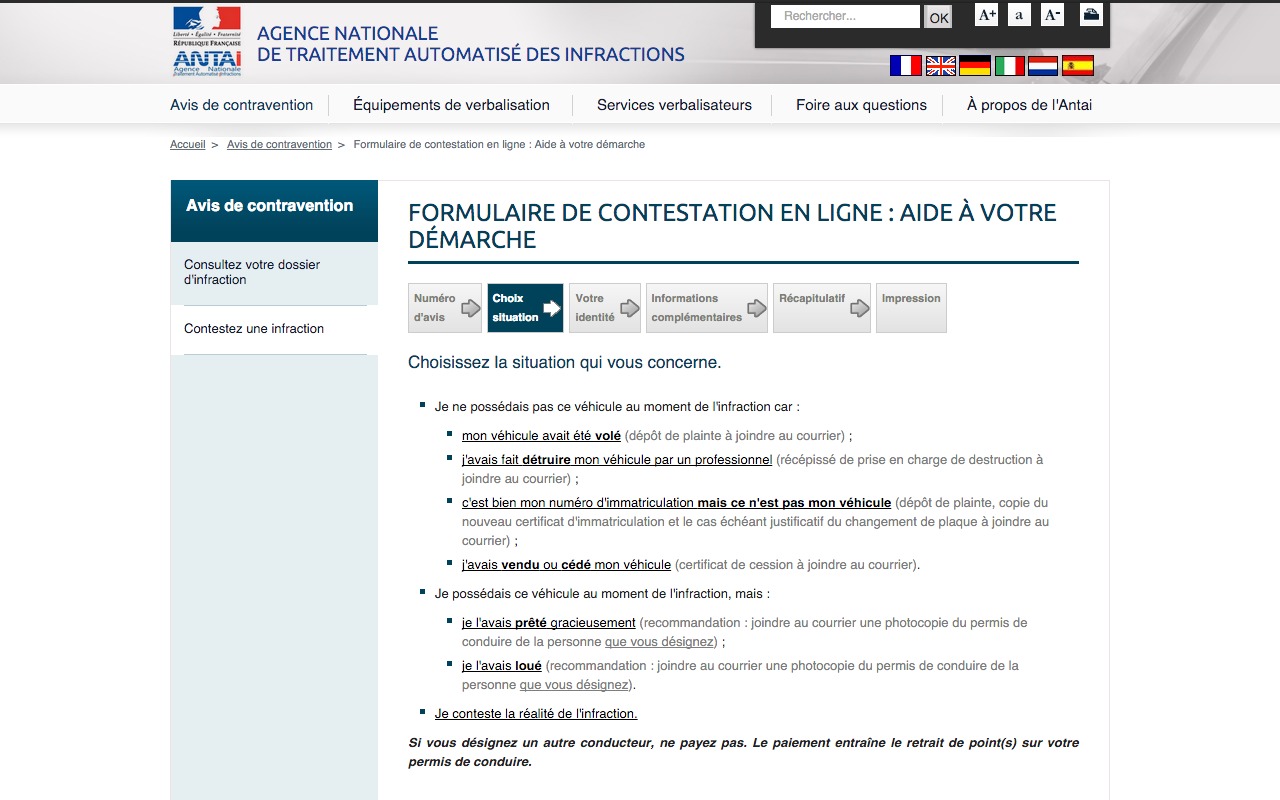
Task: Select Contestez une infraction sidebar item
Action: (274, 329)
